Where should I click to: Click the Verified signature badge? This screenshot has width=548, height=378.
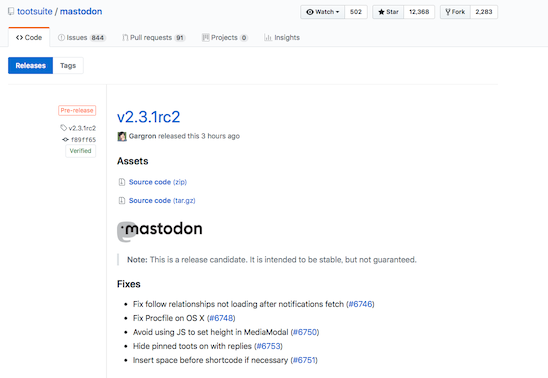click(x=80, y=151)
